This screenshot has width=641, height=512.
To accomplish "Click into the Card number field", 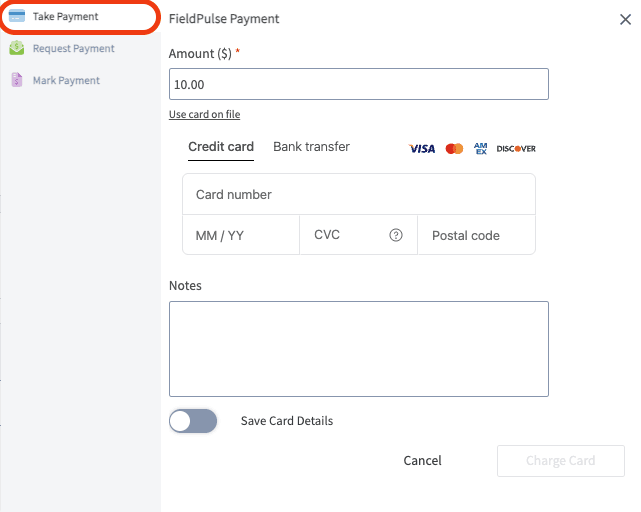I will coord(358,194).
